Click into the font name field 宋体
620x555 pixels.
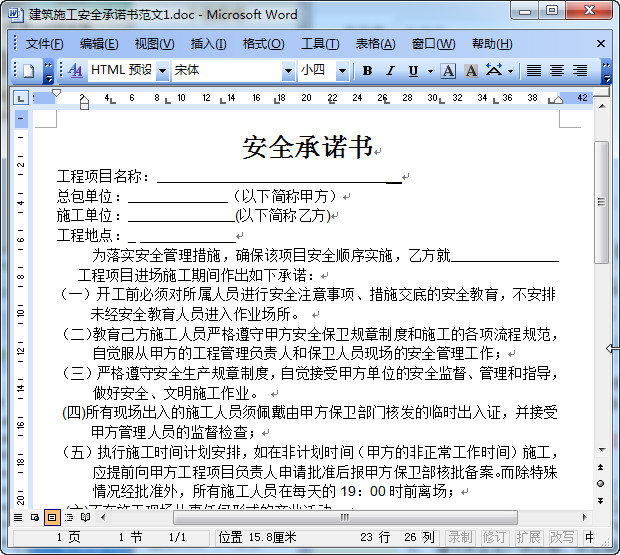[x=227, y=71]
